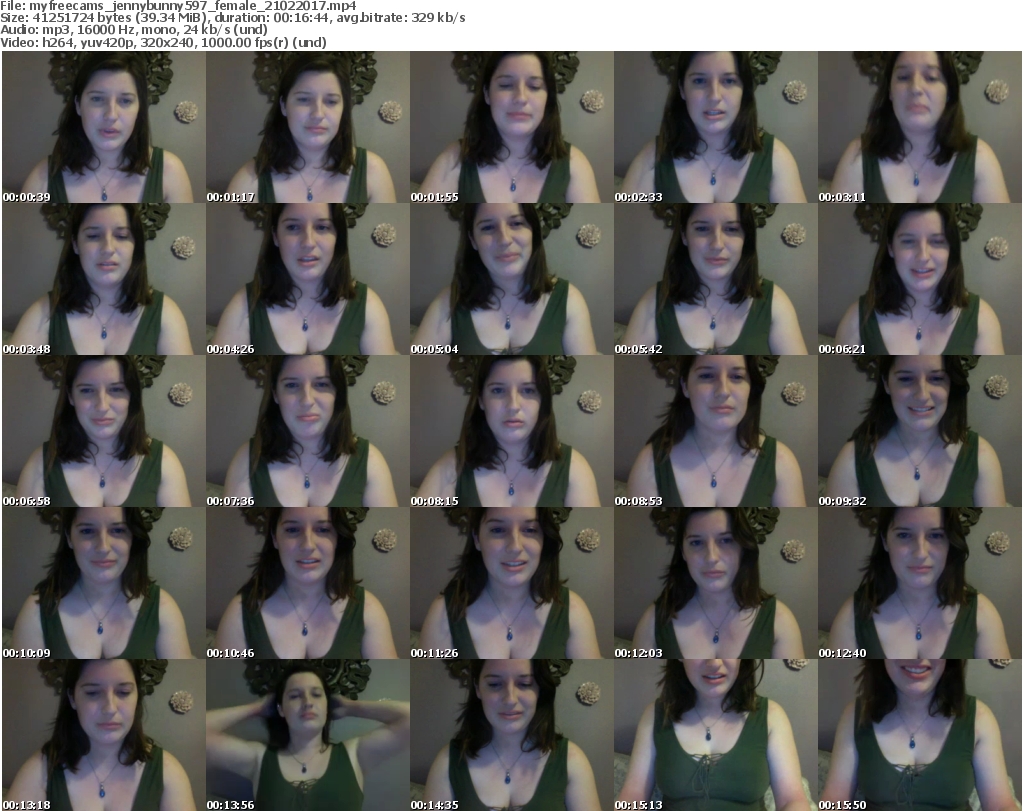This screenshot has height=811, width=1024.
Task: Select the thumbnail at timestamp 00:03:11
Action: pyautogui.click(x=920, y=127)
